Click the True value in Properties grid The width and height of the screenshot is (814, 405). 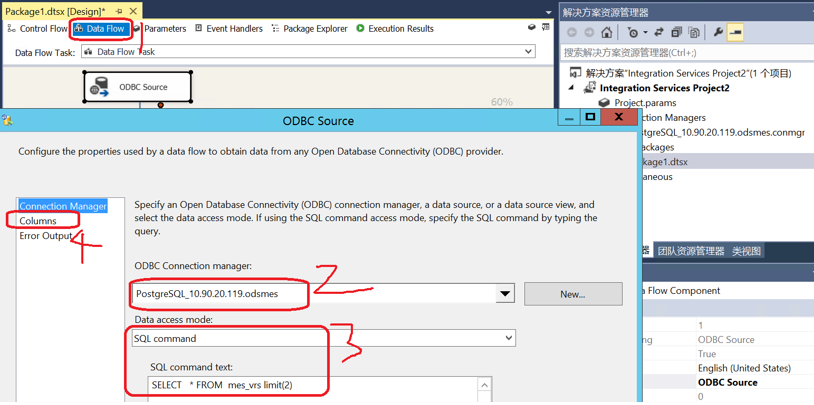707,354
